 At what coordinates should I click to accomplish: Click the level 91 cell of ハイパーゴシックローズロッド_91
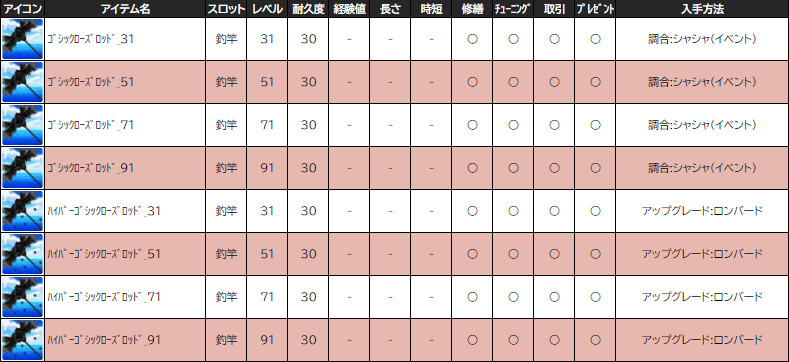tap(267, 340)
